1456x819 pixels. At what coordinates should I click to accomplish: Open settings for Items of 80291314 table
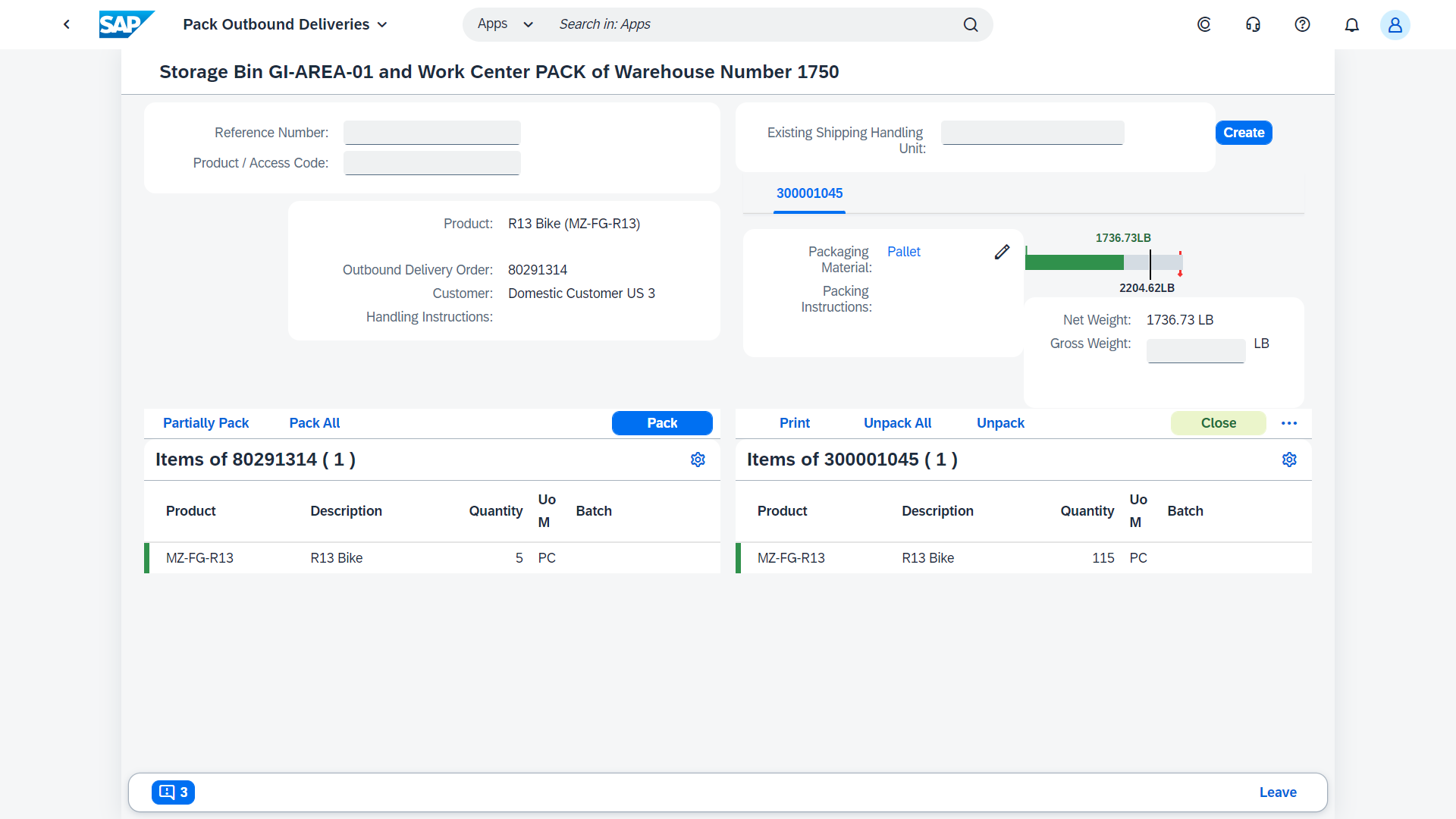coord(698,460)
